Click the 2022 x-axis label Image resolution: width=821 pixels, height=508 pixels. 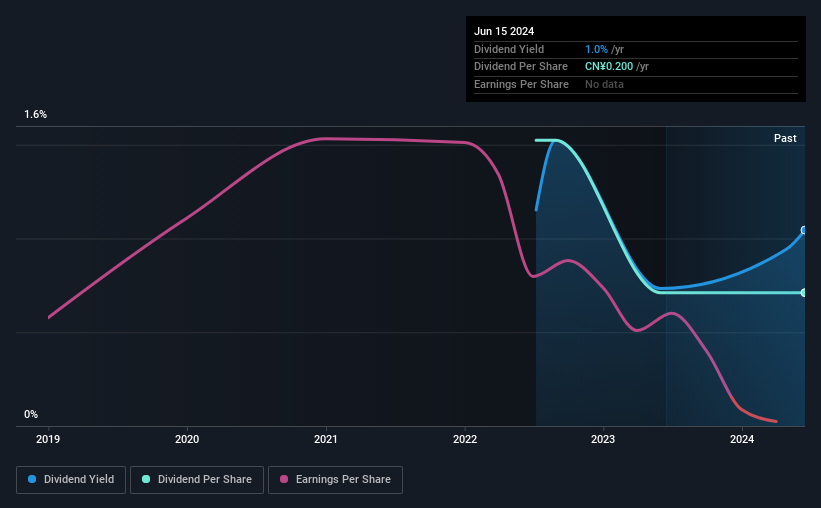click(465, 439)
